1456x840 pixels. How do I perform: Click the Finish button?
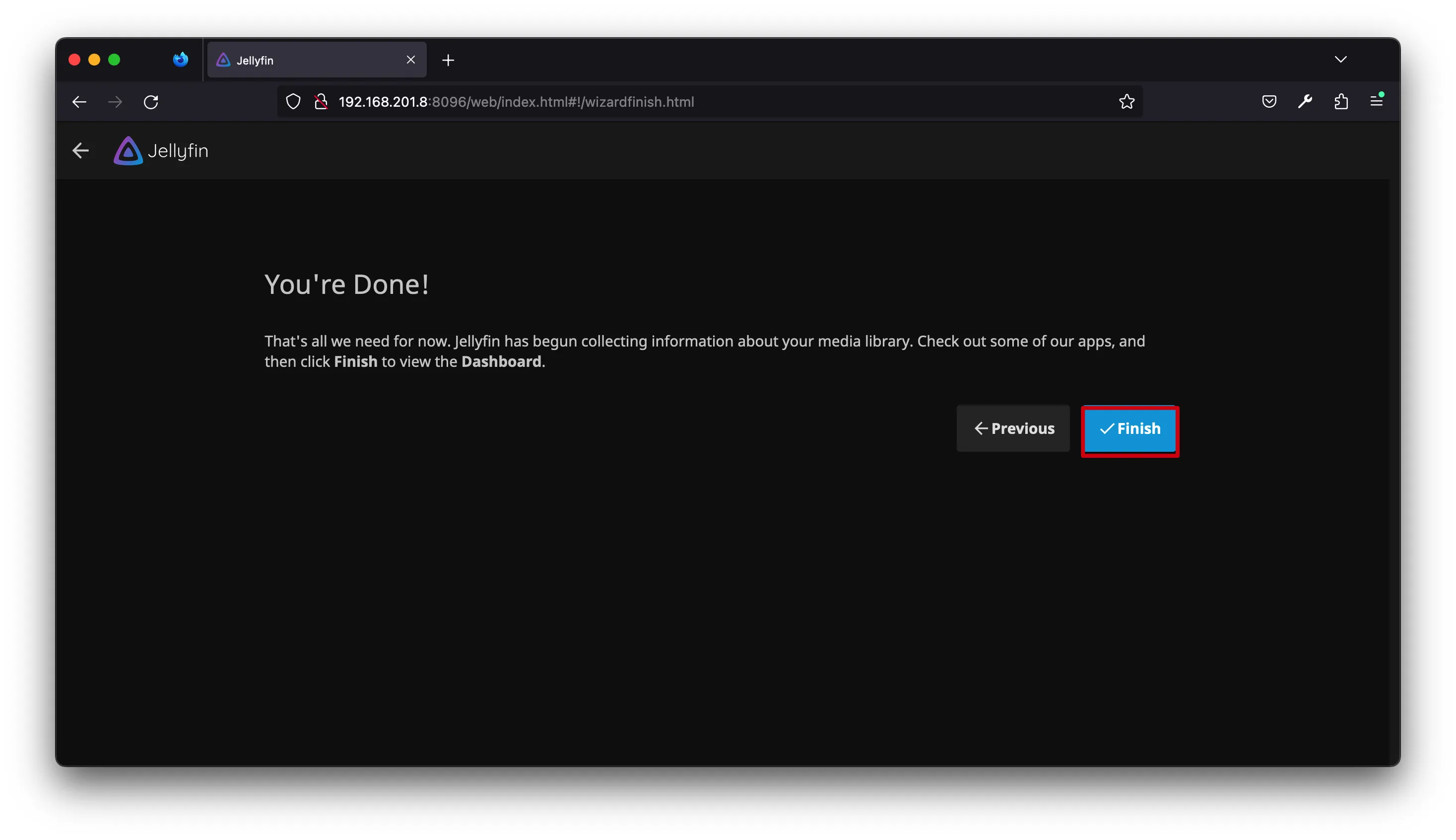(1129, 428)
